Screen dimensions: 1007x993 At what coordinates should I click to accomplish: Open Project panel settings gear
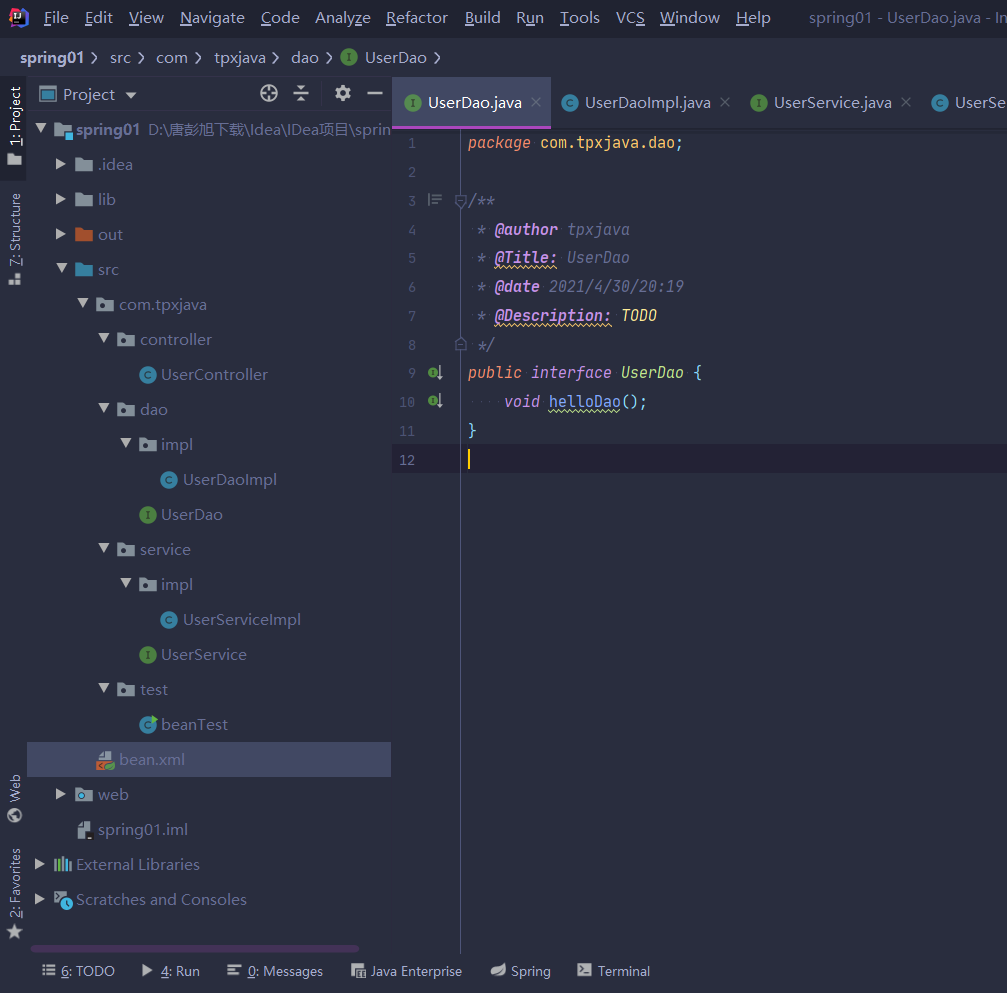point(342,94)
